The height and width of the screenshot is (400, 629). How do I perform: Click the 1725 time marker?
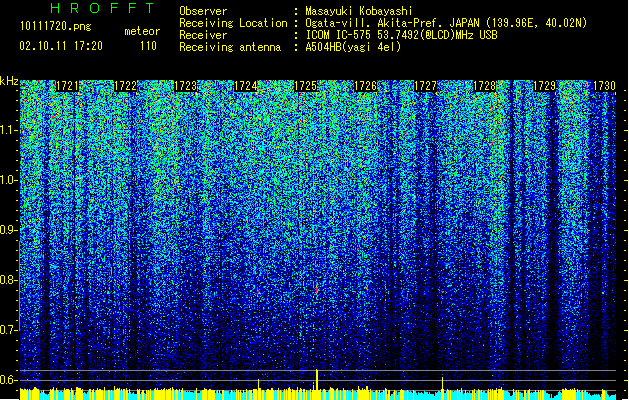(305, 86)
